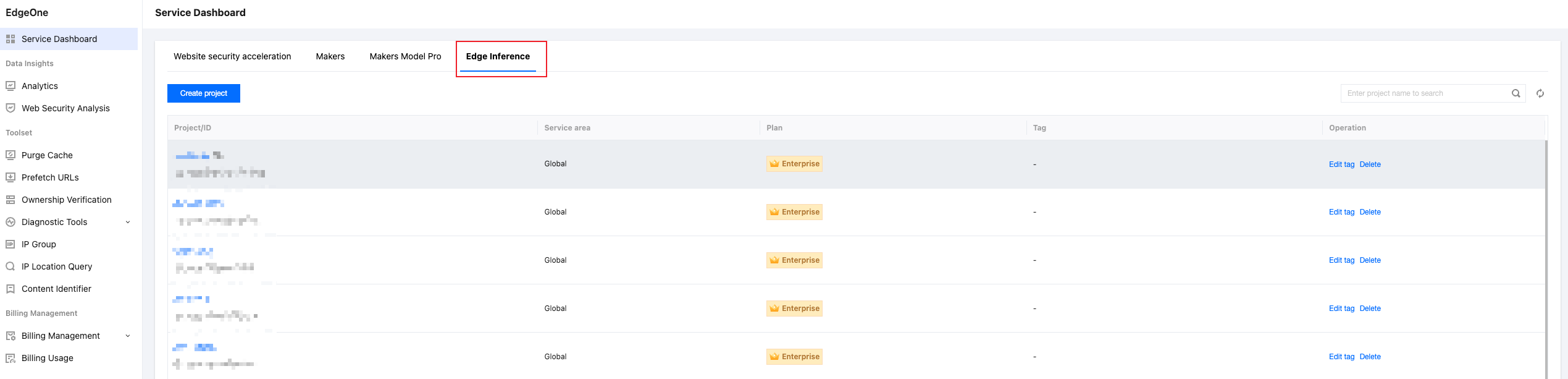The image size is (1568, 379).
Task: Open the Makers tab
Action: point(330,56)
